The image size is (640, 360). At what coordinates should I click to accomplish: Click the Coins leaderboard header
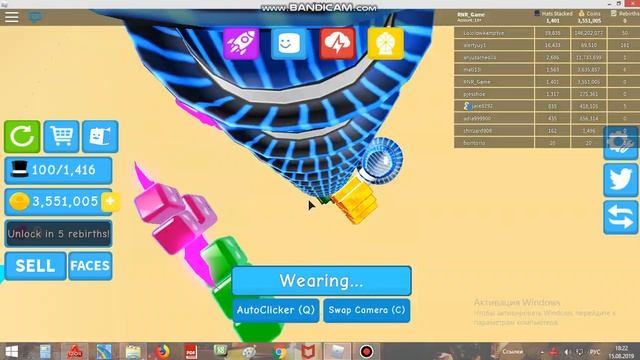(x=590, y=13)
